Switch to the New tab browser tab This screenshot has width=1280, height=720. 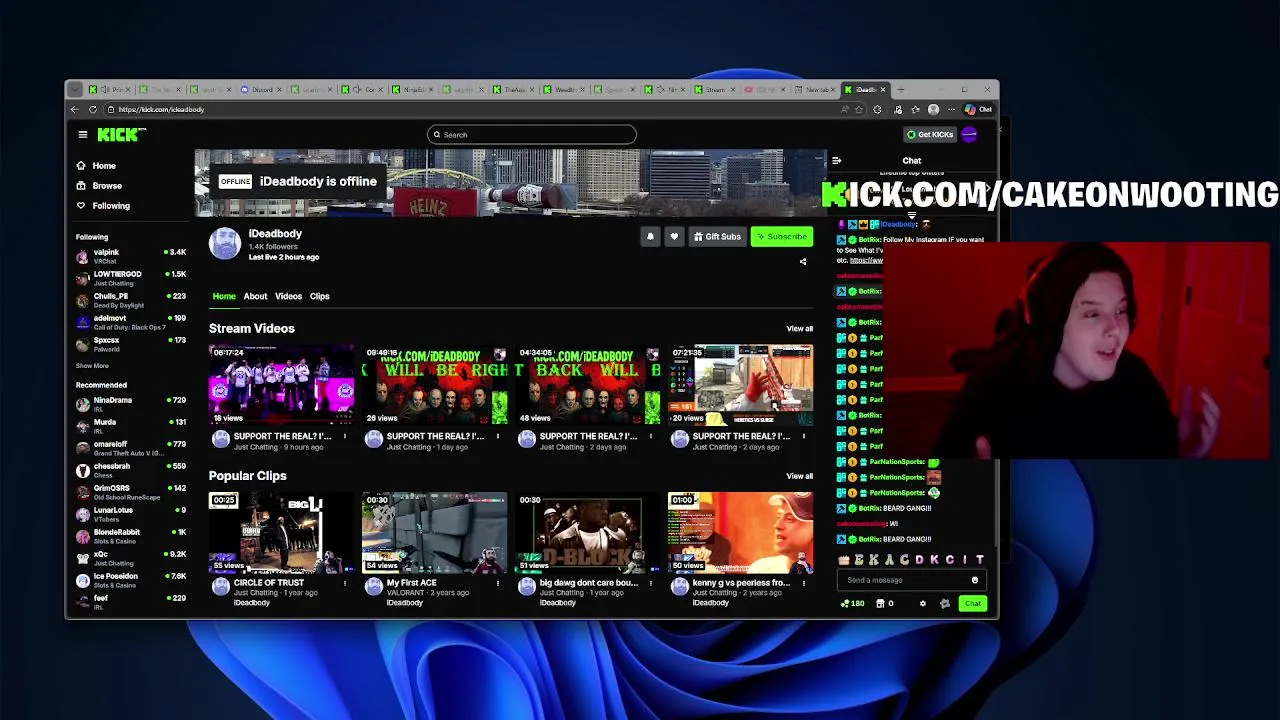[818, 90]
